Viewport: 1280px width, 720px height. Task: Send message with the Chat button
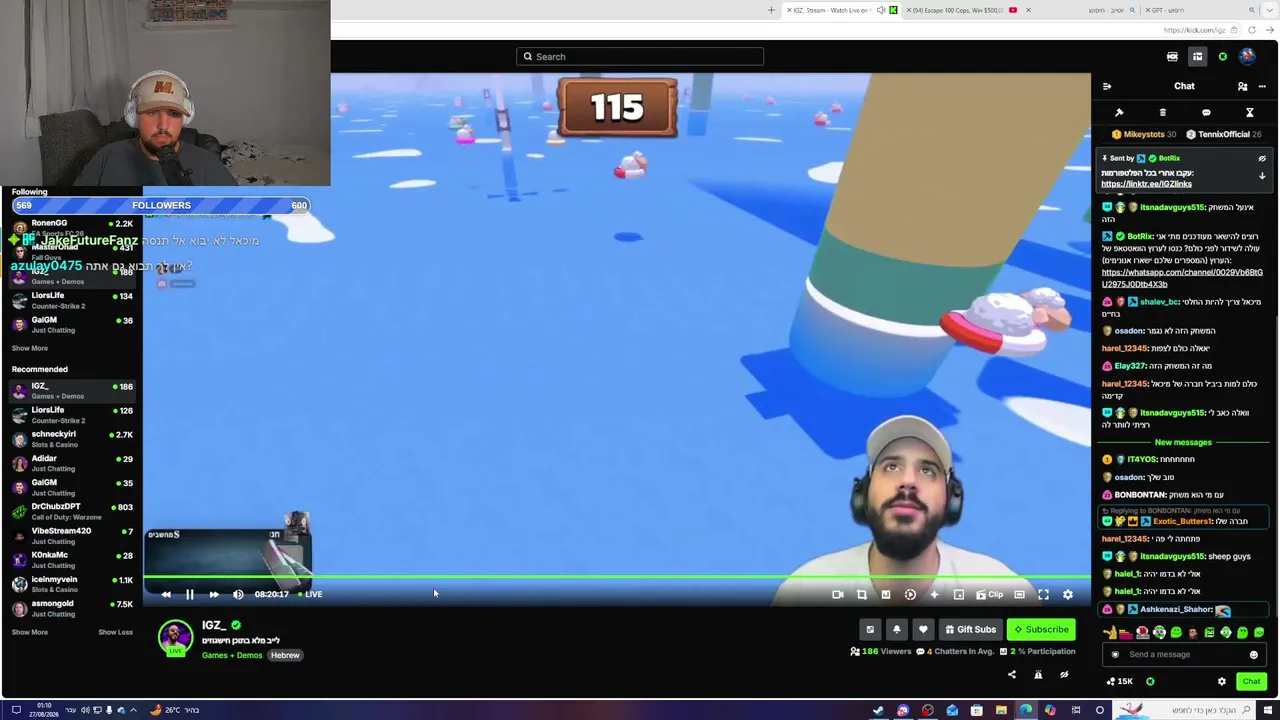coord(1251,681)
